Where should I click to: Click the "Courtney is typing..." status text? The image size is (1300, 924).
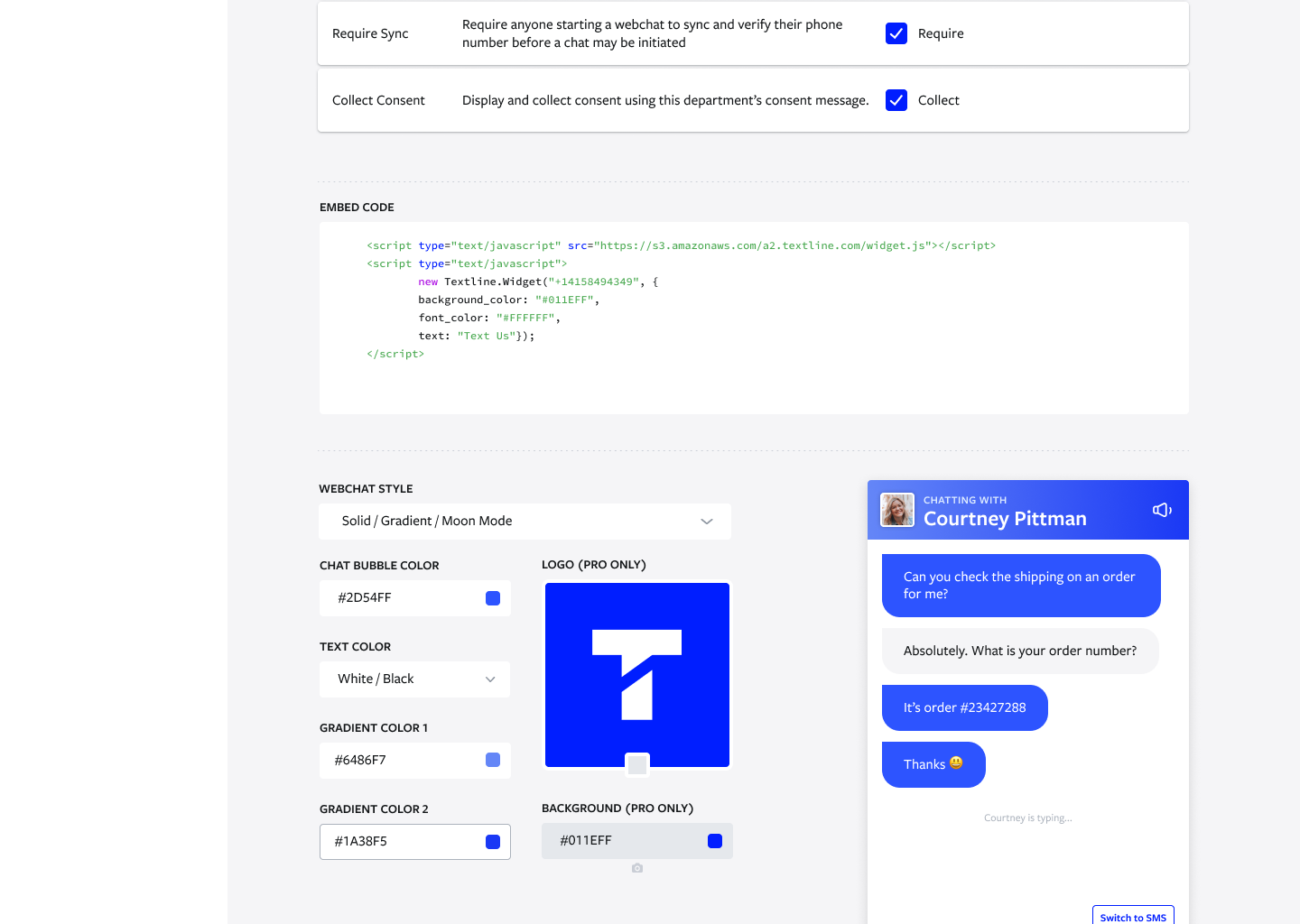point(1027,818)
